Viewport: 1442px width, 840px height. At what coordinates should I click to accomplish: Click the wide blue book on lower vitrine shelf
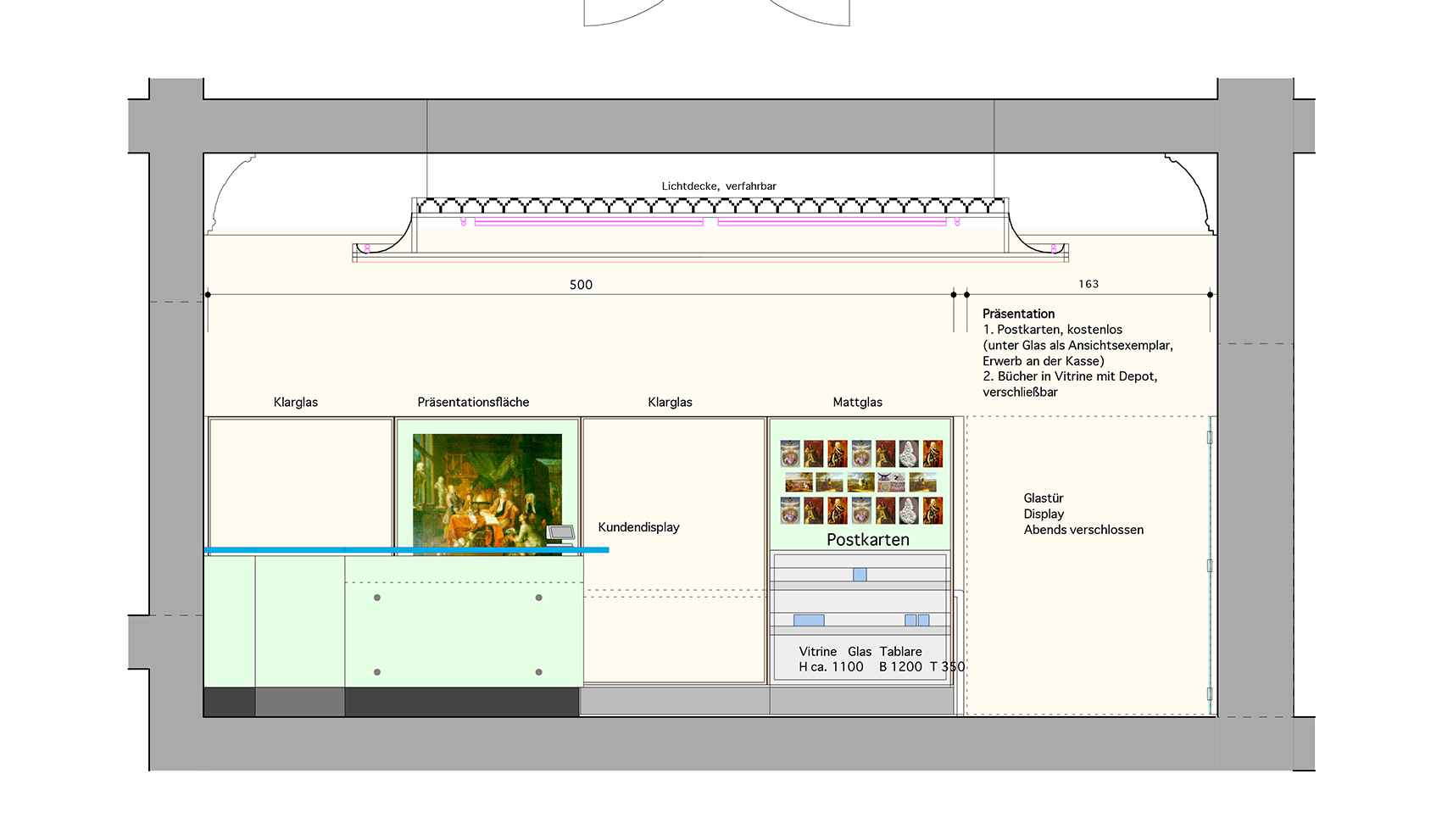[x=809, y=620]
